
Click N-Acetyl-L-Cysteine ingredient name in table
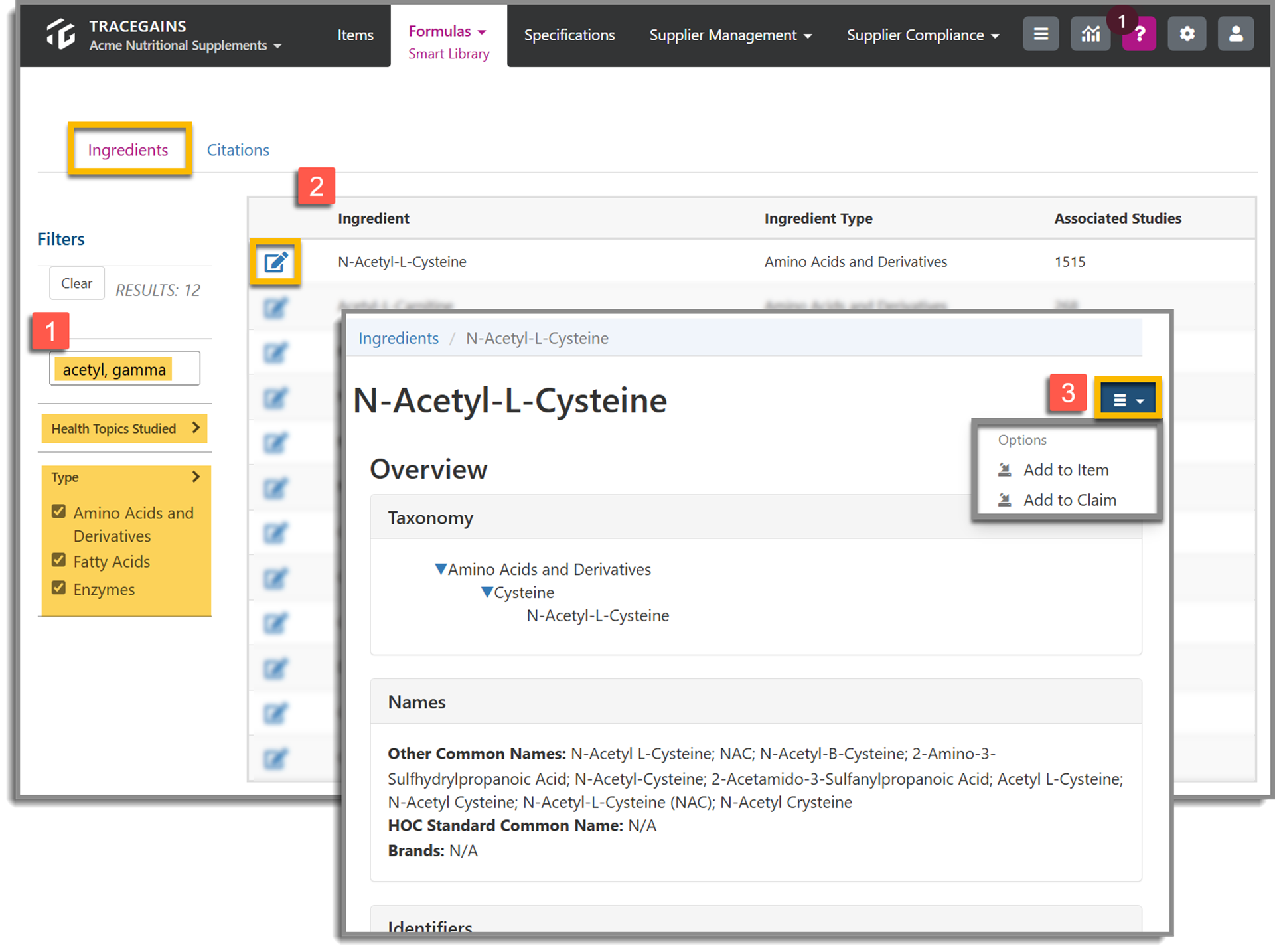click(402, 262)
